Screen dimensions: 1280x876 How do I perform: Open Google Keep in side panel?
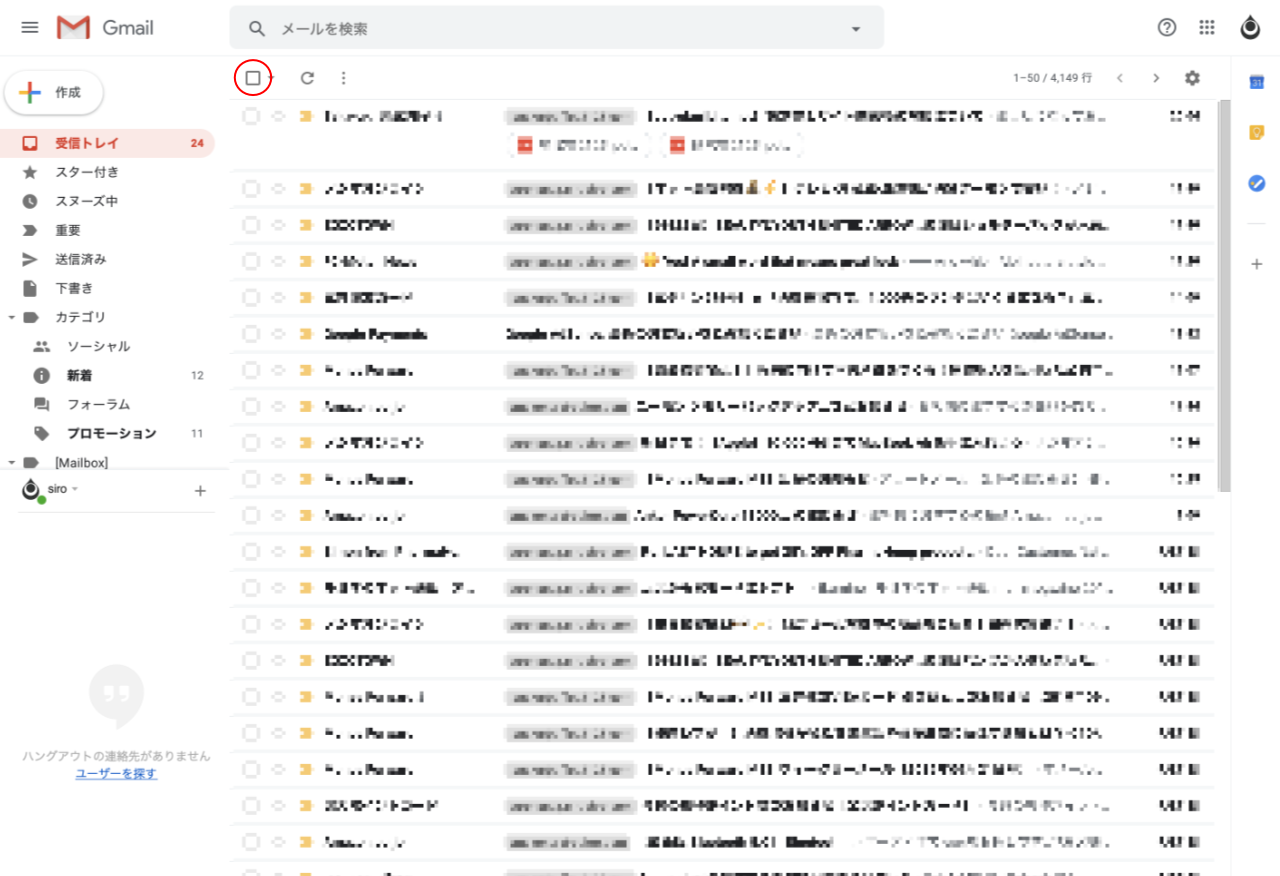click(1257, 133)
